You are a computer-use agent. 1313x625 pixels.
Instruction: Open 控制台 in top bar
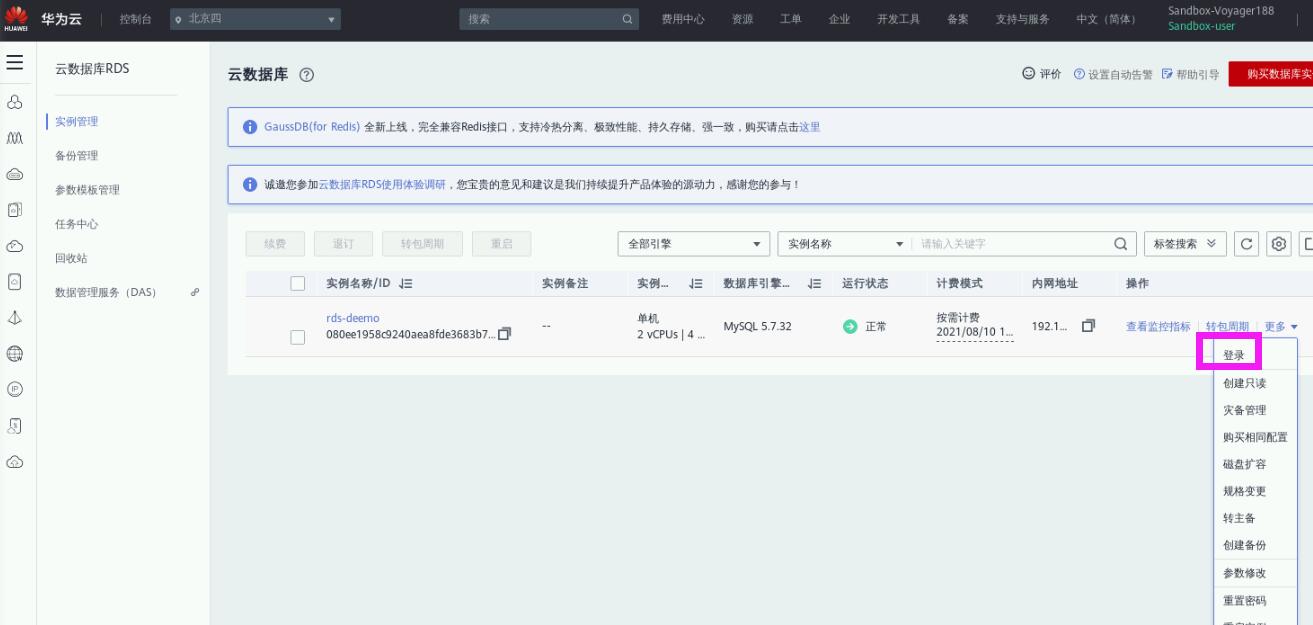136,19
